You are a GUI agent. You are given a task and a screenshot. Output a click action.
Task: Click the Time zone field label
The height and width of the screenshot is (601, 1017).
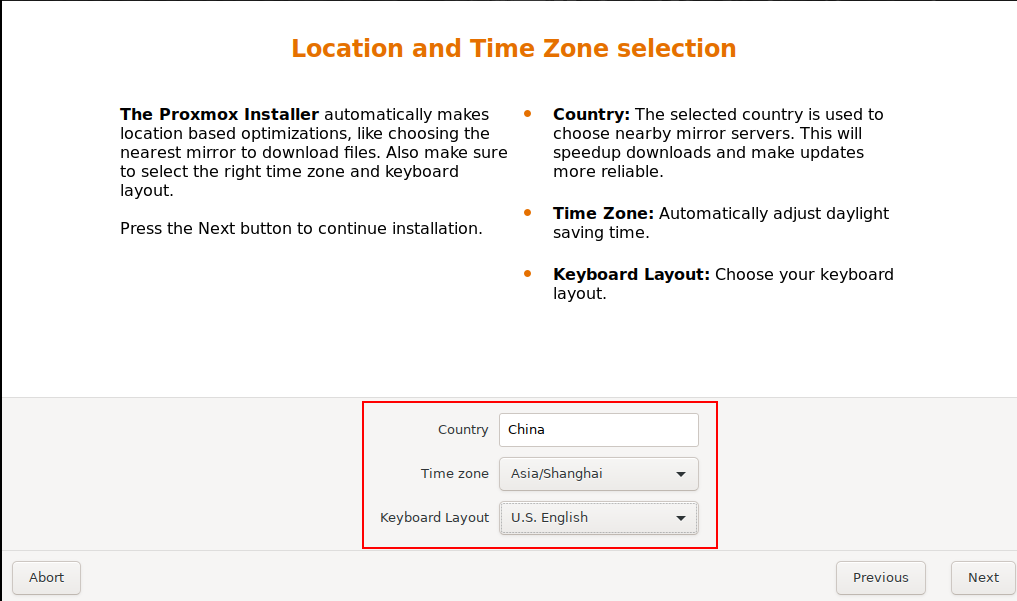455,474
